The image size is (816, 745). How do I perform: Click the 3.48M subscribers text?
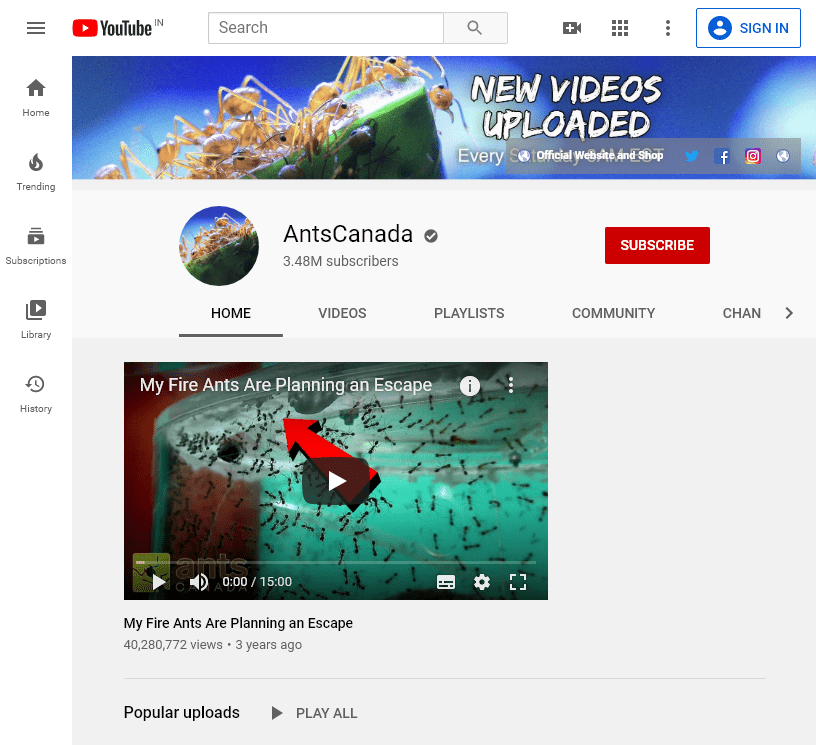coord(341,261)
